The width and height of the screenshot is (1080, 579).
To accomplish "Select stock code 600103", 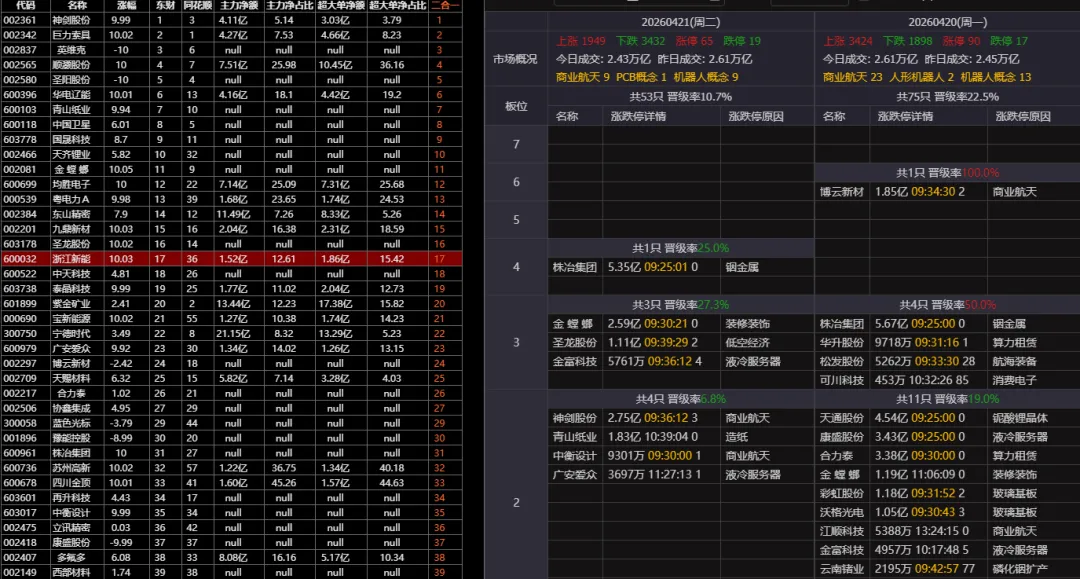I will point(20,109).
